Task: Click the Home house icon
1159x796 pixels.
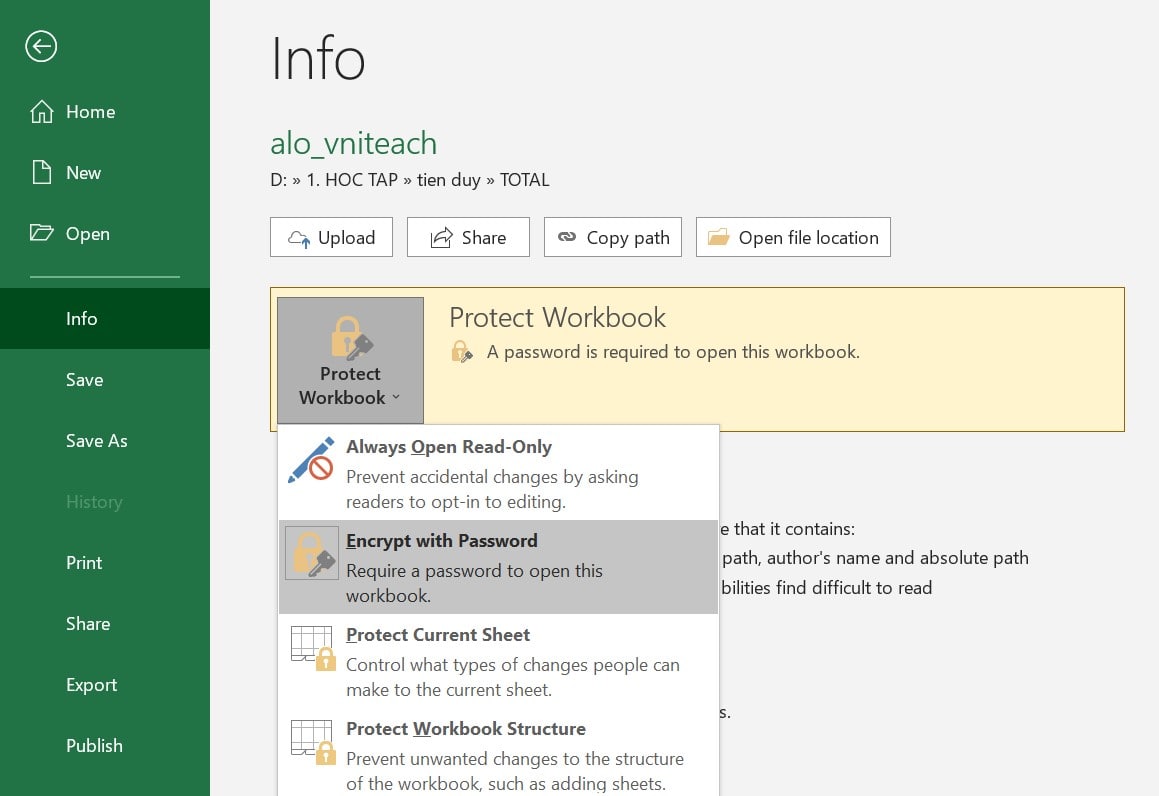Action: pyautogui.click(x=41, y=112)
